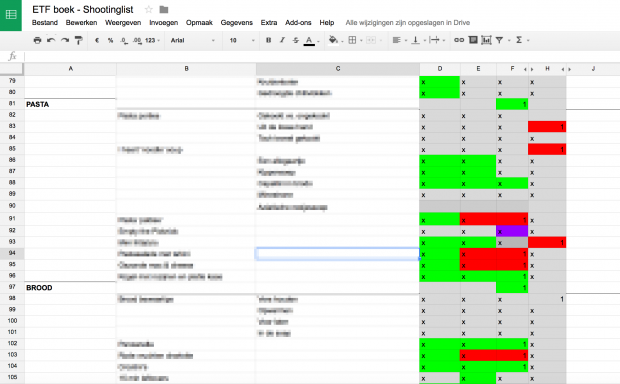
Task: Click the Print icon in toolbar
Action: click(37, 40)
